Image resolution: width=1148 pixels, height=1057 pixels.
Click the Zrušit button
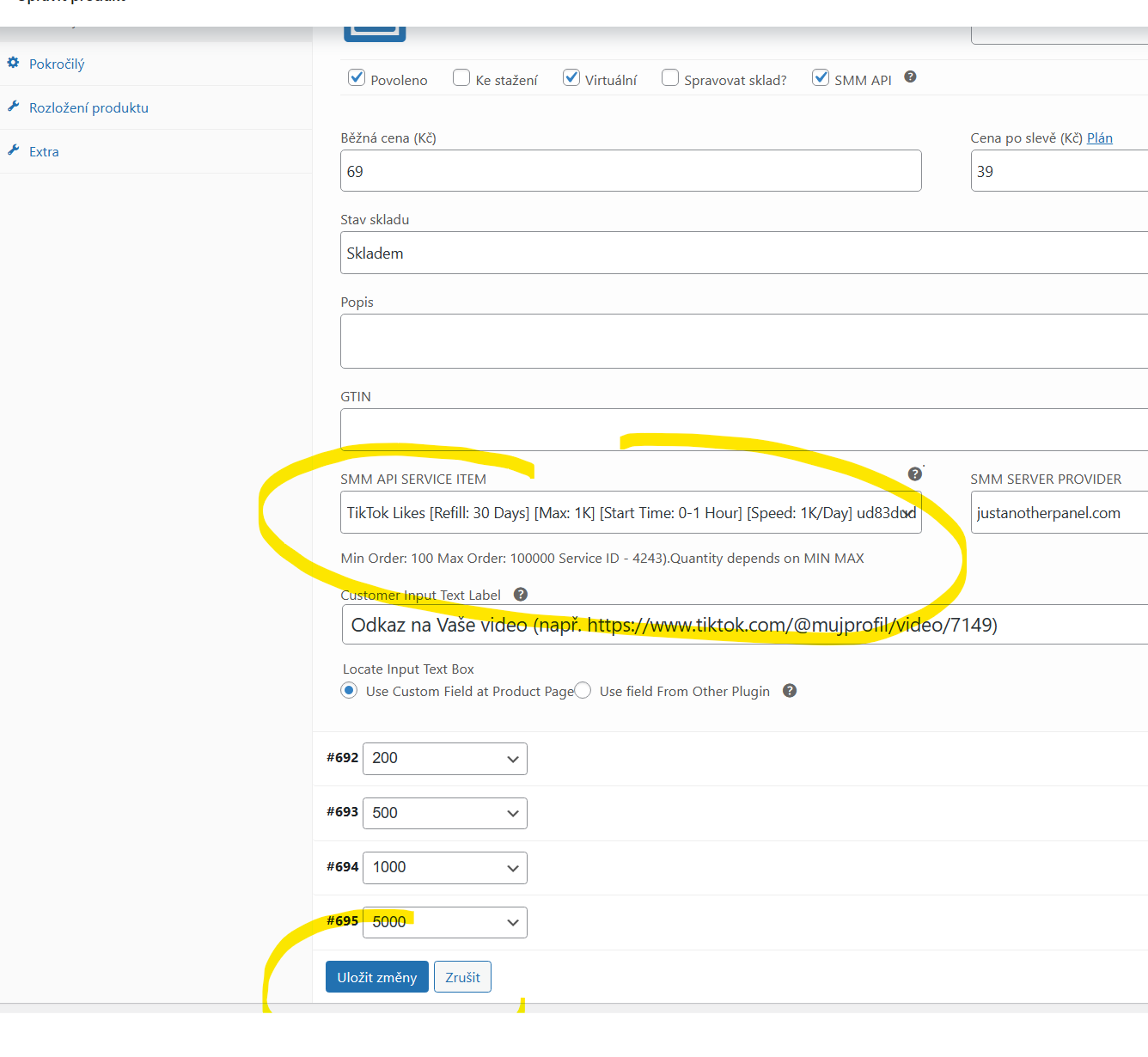462,977
